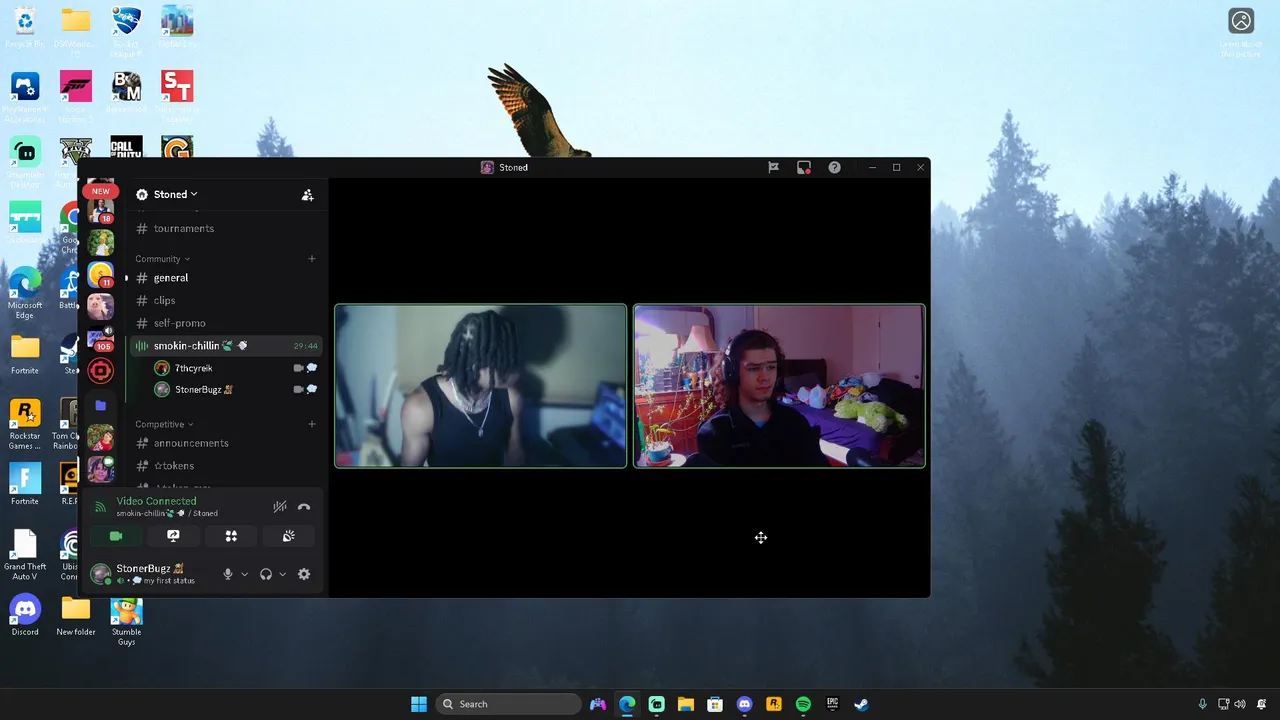Focus StonerBugz's video tile
Viewport: 1280px width, 720px height.
click(x=779, y=386)
